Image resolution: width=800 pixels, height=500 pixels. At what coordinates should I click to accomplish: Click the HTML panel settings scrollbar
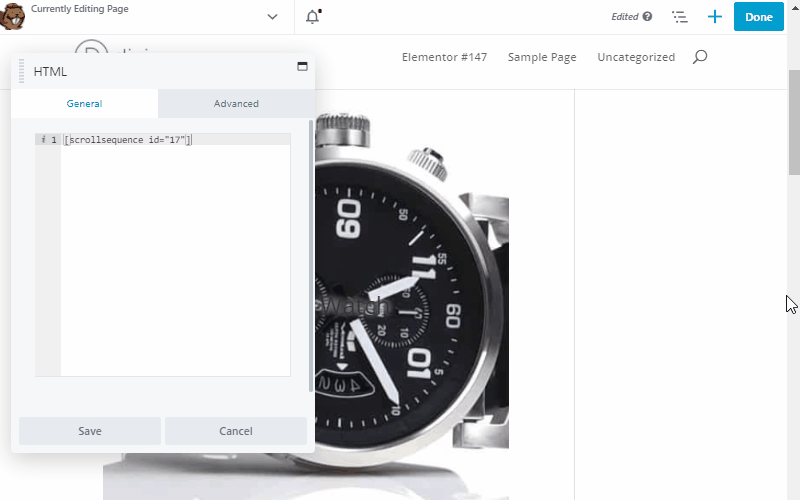coord(311,256)
